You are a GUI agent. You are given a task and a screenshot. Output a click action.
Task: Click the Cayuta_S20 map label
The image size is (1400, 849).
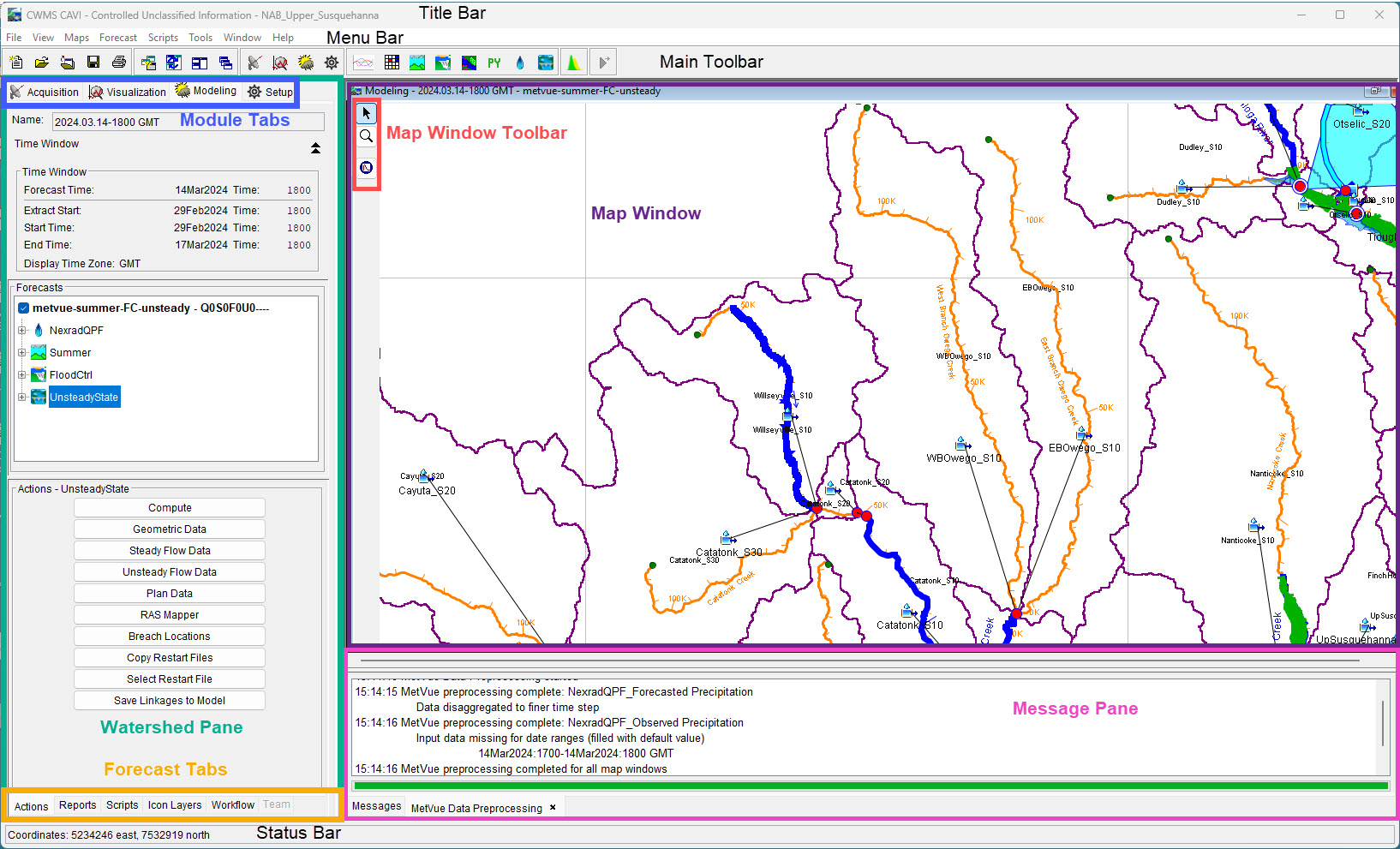pos(427,491)
